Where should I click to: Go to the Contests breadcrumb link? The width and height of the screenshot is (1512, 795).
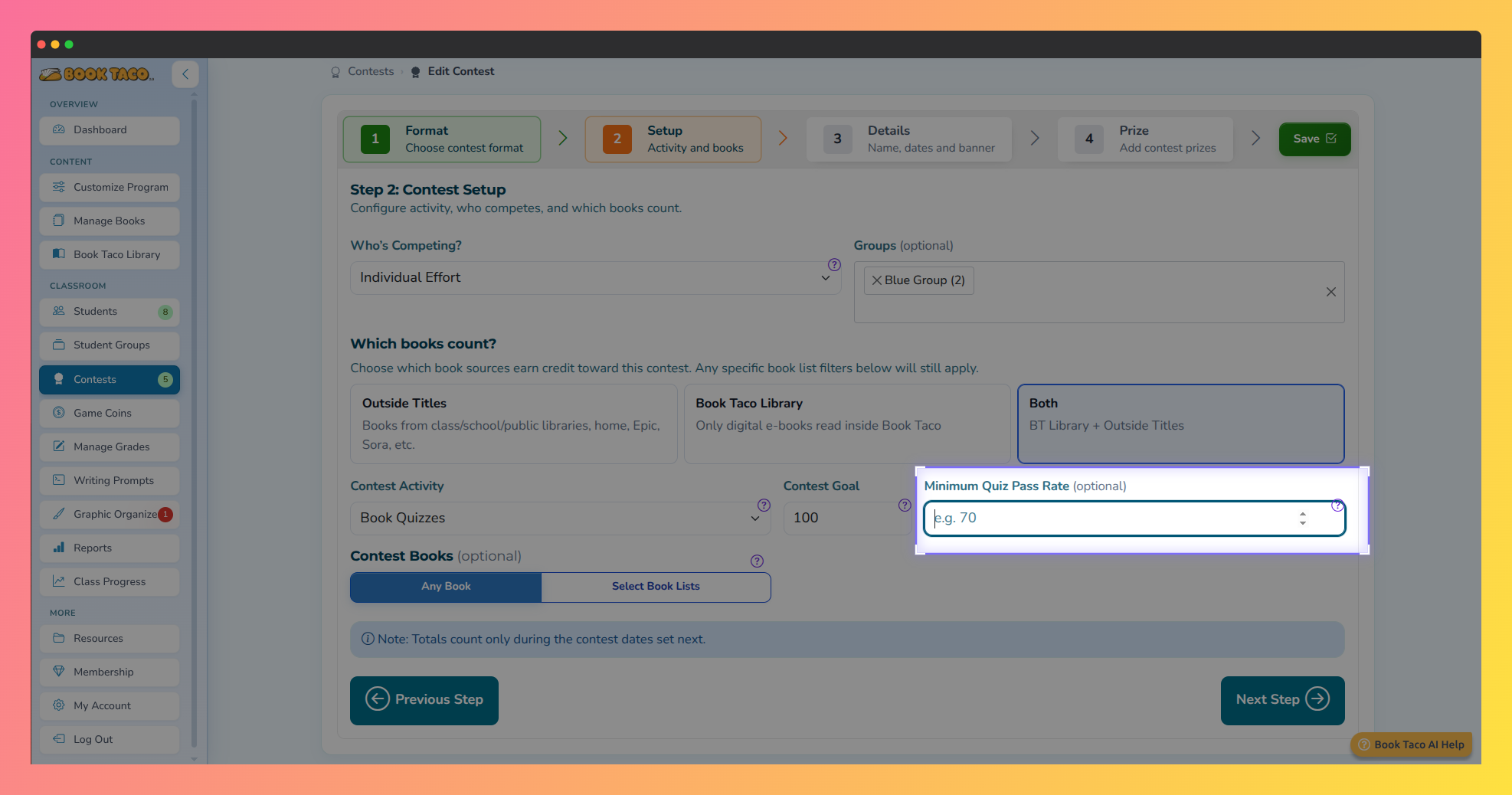(x=371, y=71)
